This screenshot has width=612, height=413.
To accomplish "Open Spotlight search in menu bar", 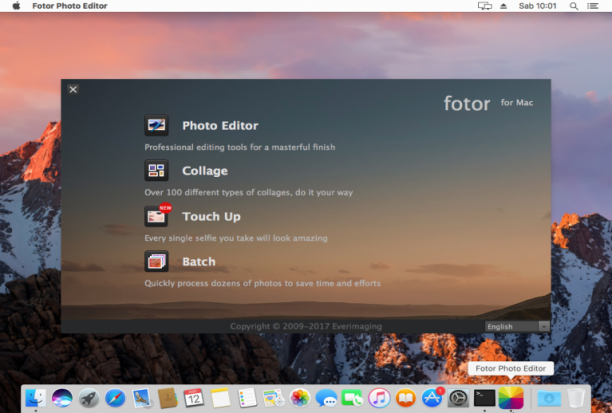I will click(573, 6).
